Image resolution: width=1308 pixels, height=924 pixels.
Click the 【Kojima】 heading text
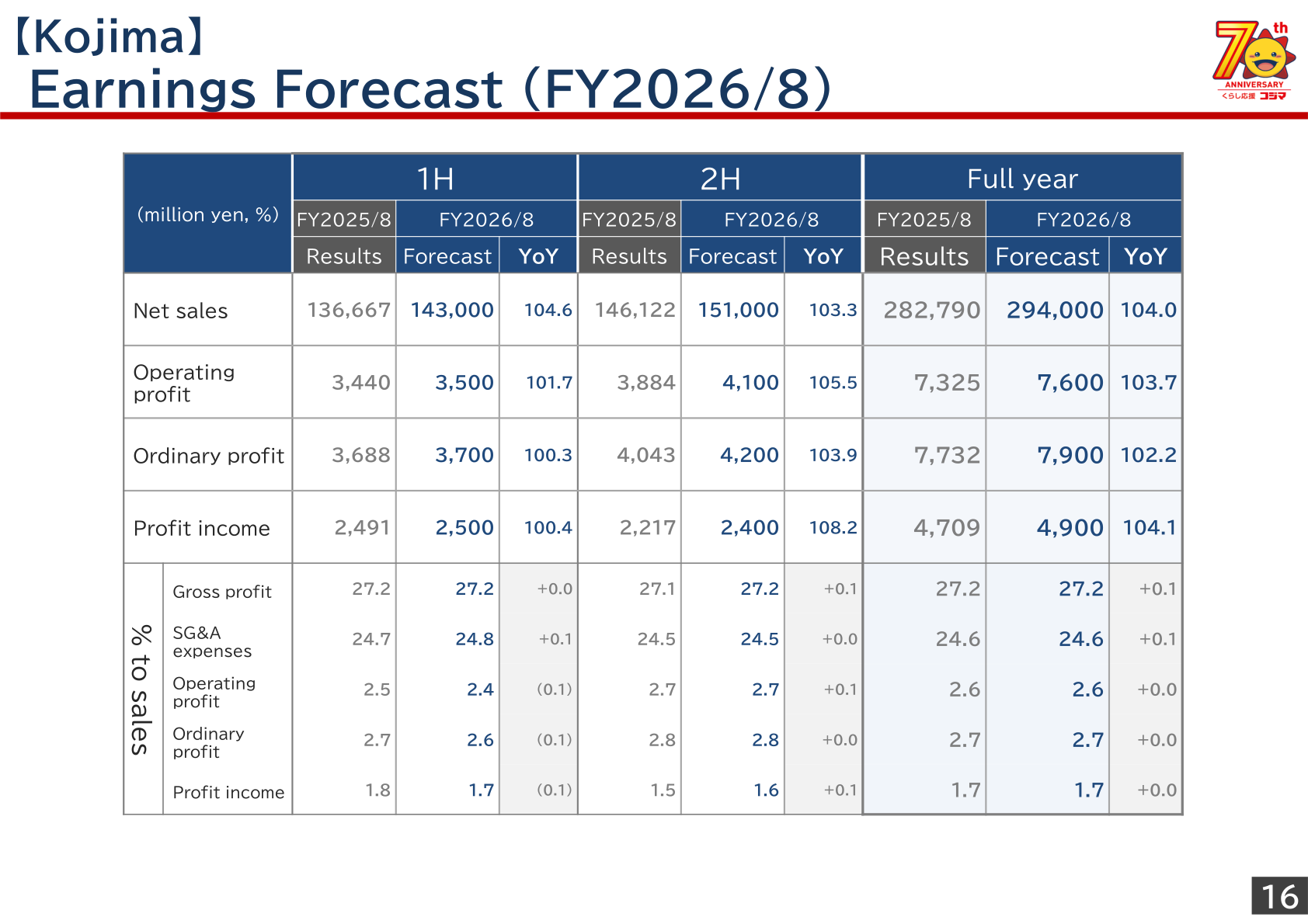[x=110, y=36]
